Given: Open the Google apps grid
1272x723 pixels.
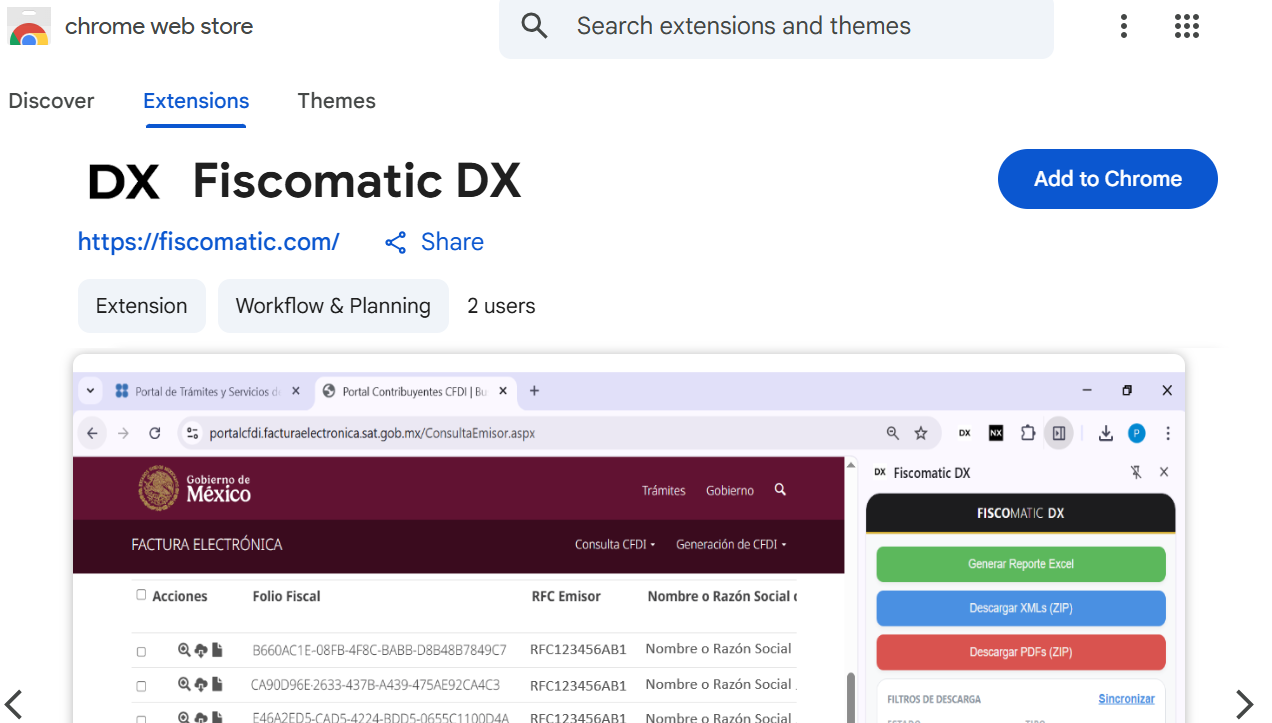Looking at the screenshot, I should [x=1186, y=26].
